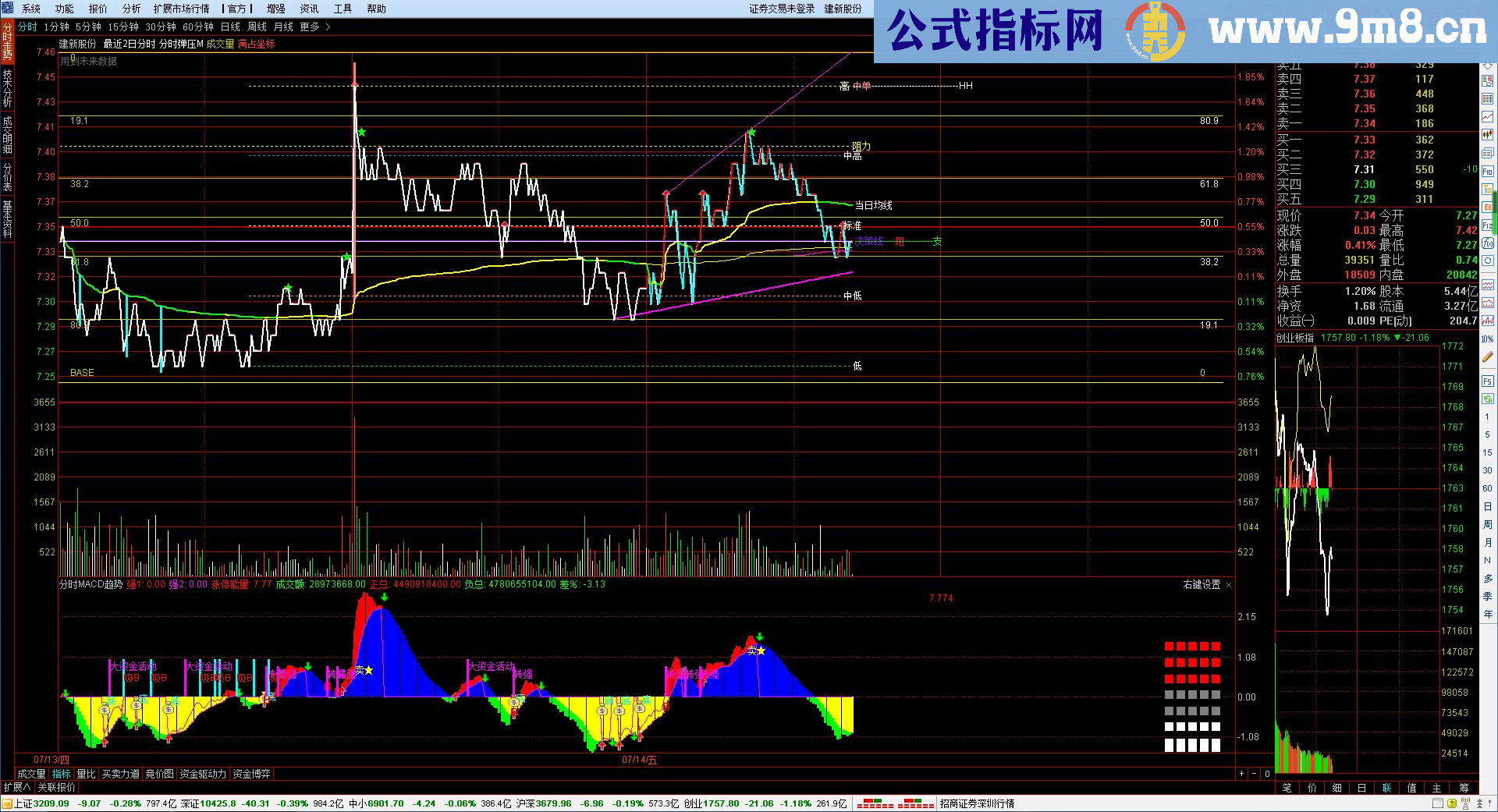Click the 关联报价 button
The image size is (1498, 812).
tap(57, 788)
